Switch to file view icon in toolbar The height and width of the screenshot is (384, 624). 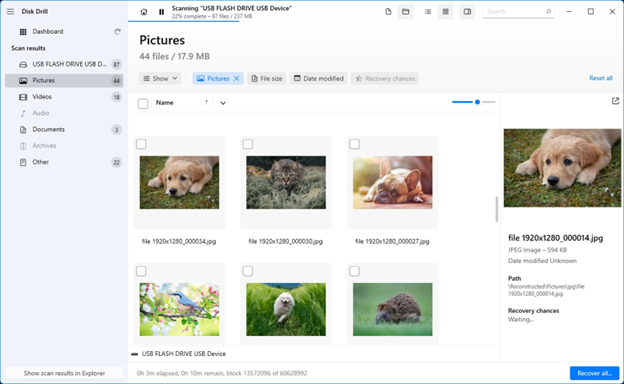click(x=388, y=12)
